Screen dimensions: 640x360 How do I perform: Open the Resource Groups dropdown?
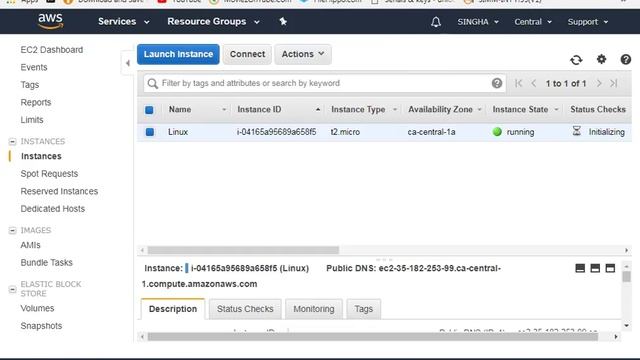tap(213, 22)
